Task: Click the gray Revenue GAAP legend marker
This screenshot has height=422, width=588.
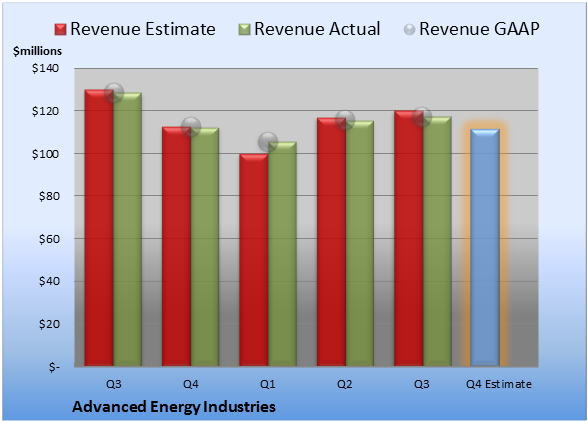Action: coord(409,30)
